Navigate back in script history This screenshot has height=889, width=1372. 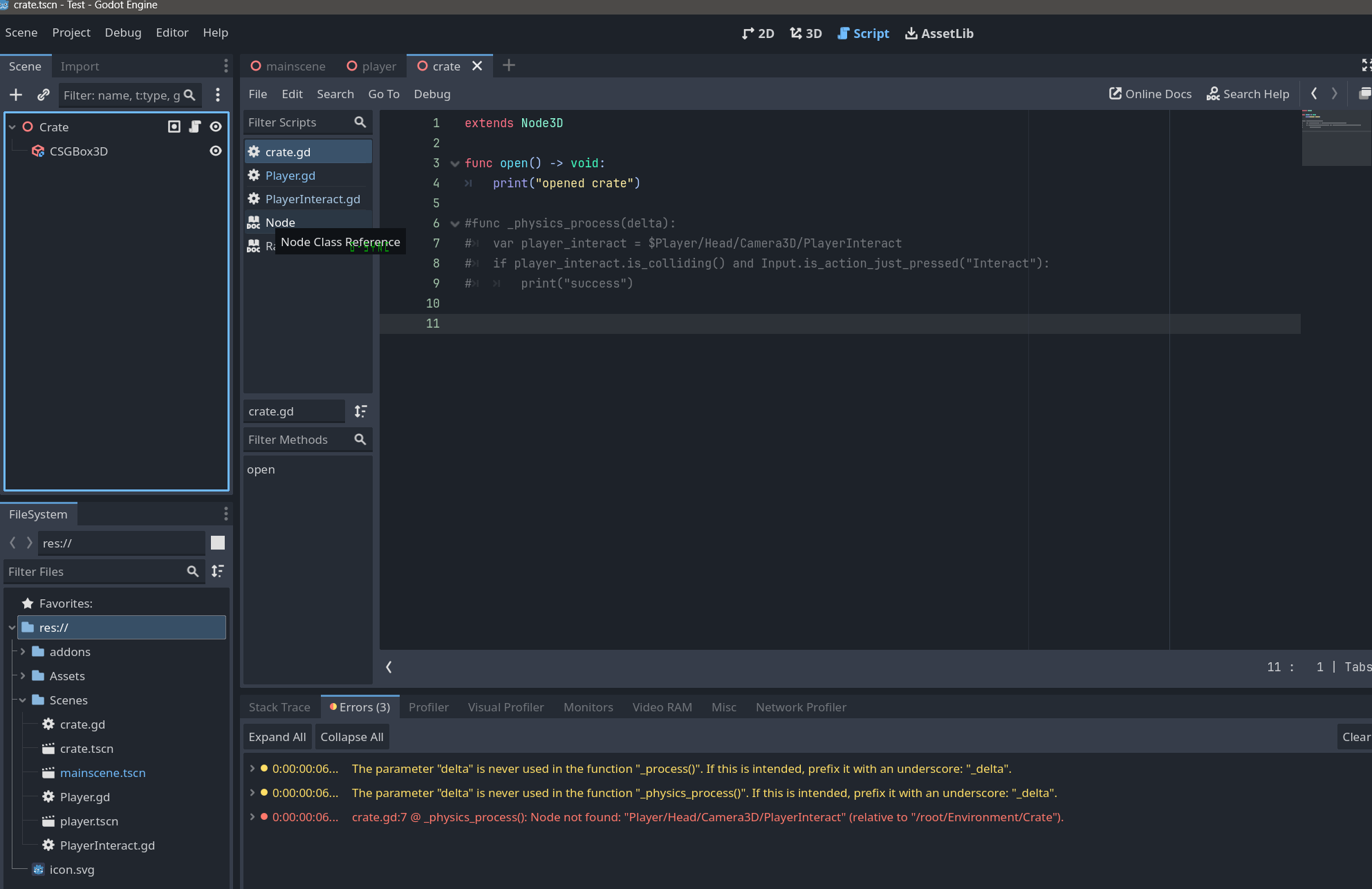1313,93
